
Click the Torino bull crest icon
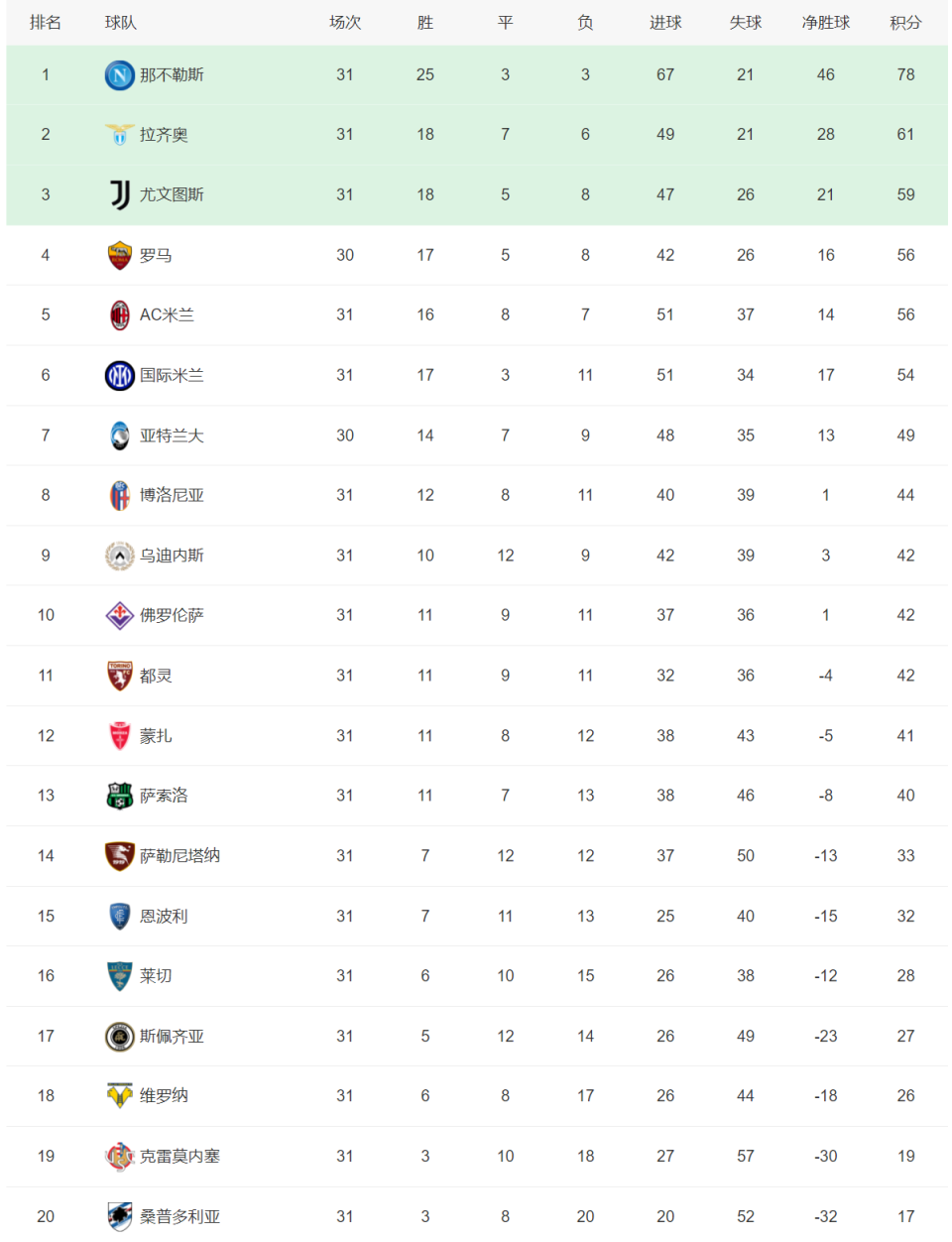pyautogui.click(x=120, y=676)
